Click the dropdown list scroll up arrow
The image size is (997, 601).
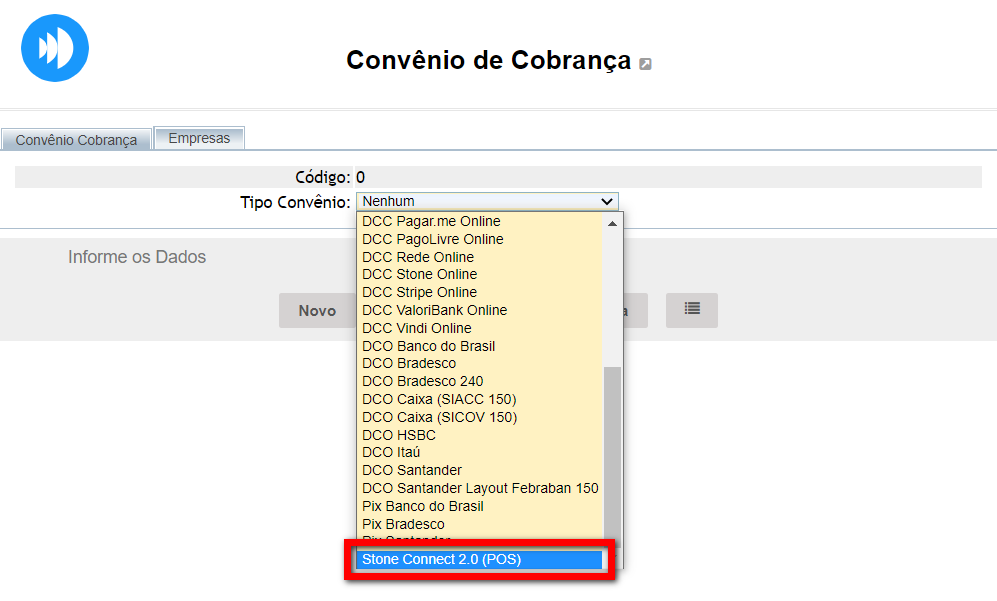[613, 223]
